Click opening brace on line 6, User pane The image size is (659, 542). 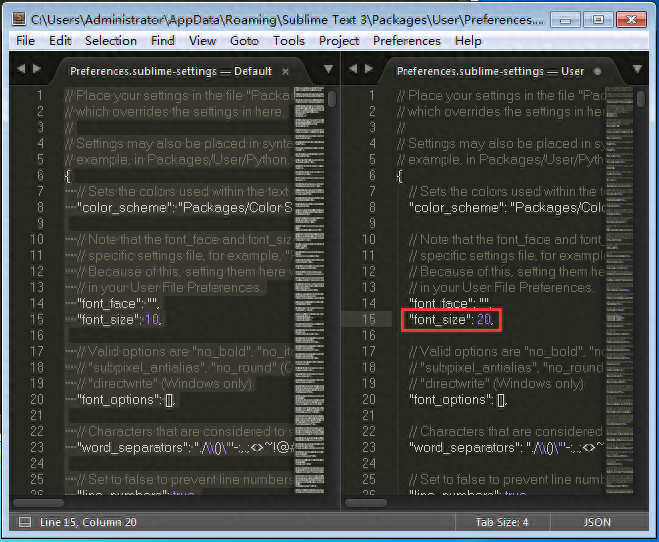click(x=399, y=176)
